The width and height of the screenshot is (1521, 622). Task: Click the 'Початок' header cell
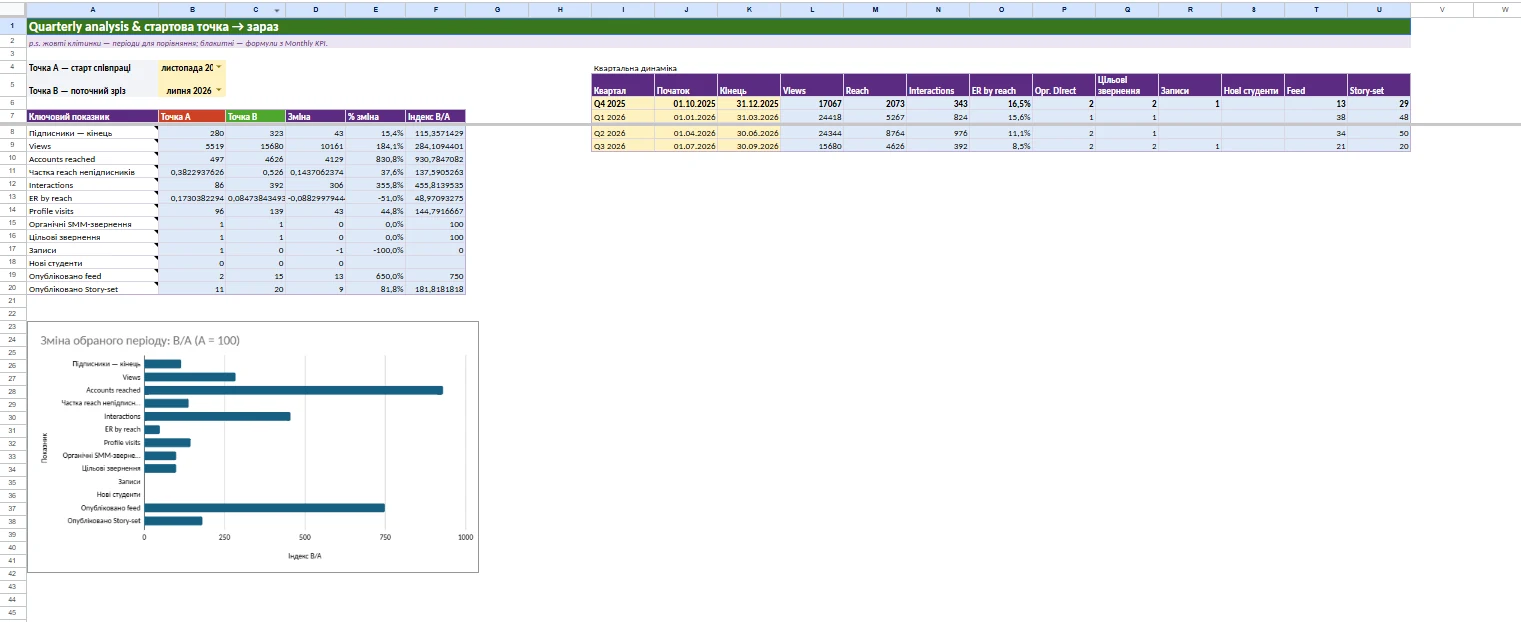tap(686, 85)
